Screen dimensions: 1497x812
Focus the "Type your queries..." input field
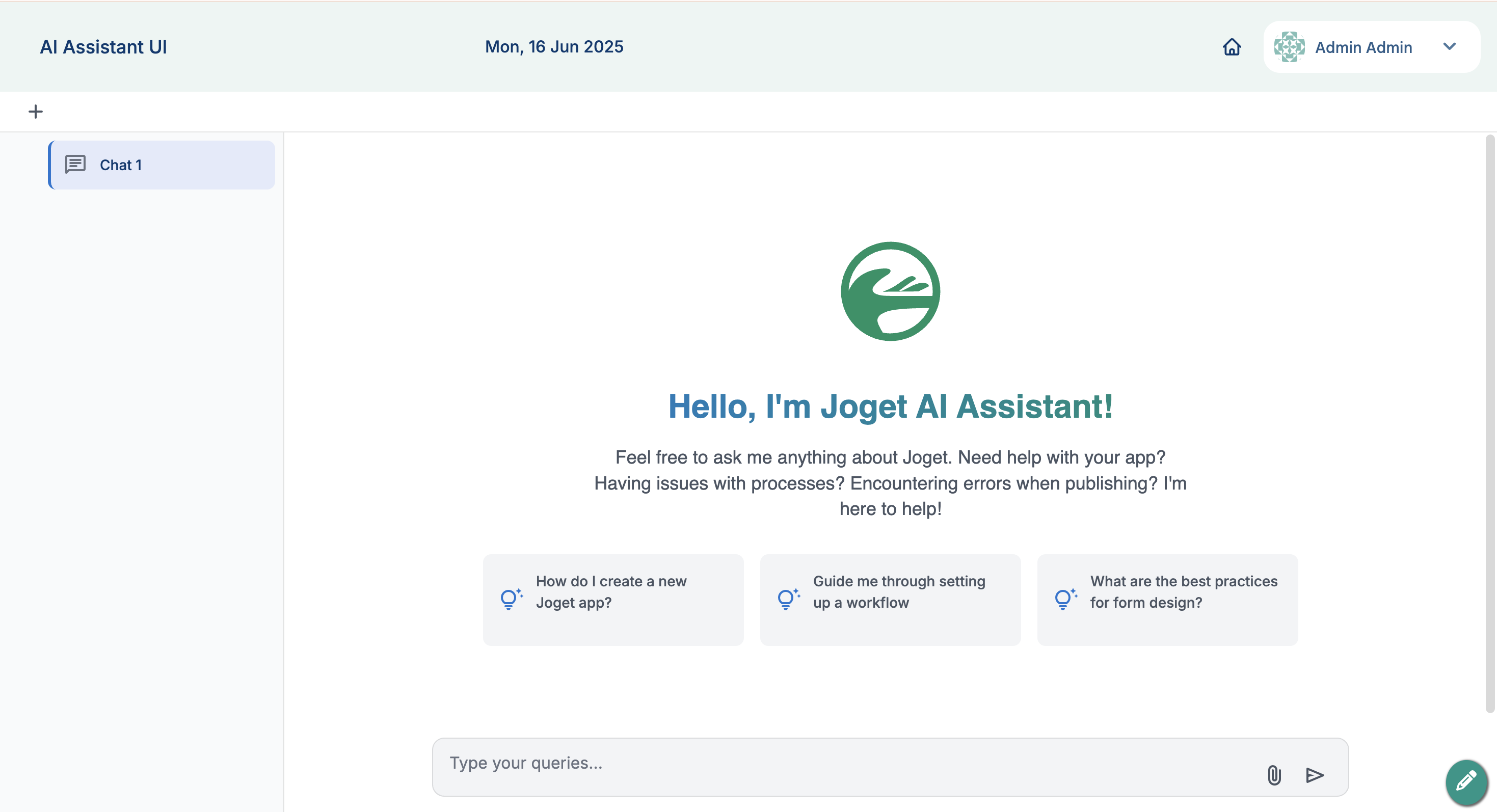tap(843, 763)
